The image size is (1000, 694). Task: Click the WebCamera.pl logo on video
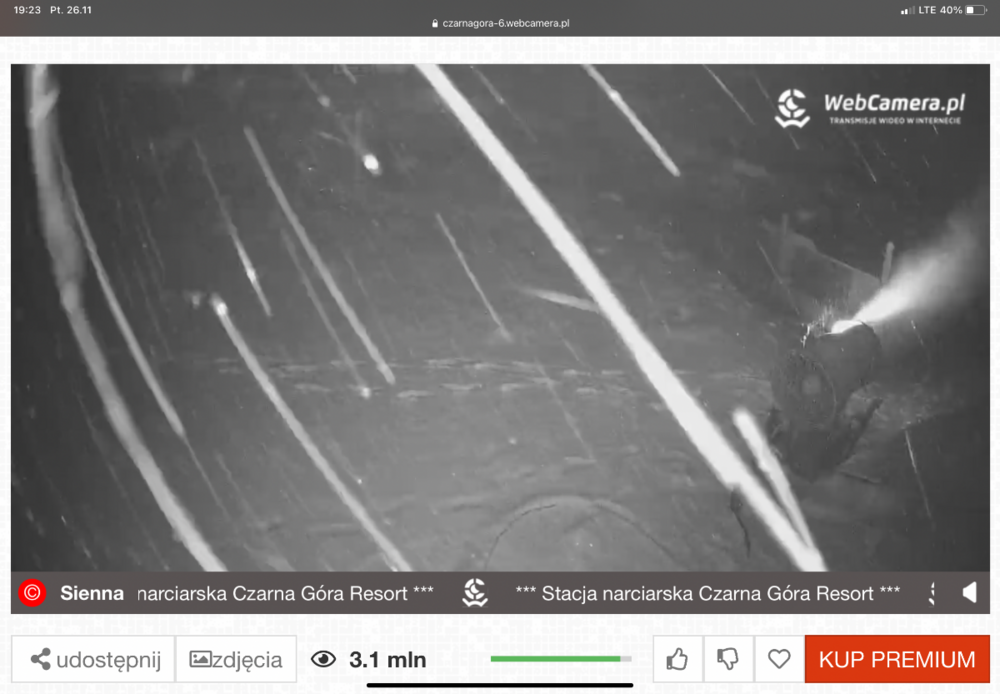click(x=869, y=107)
